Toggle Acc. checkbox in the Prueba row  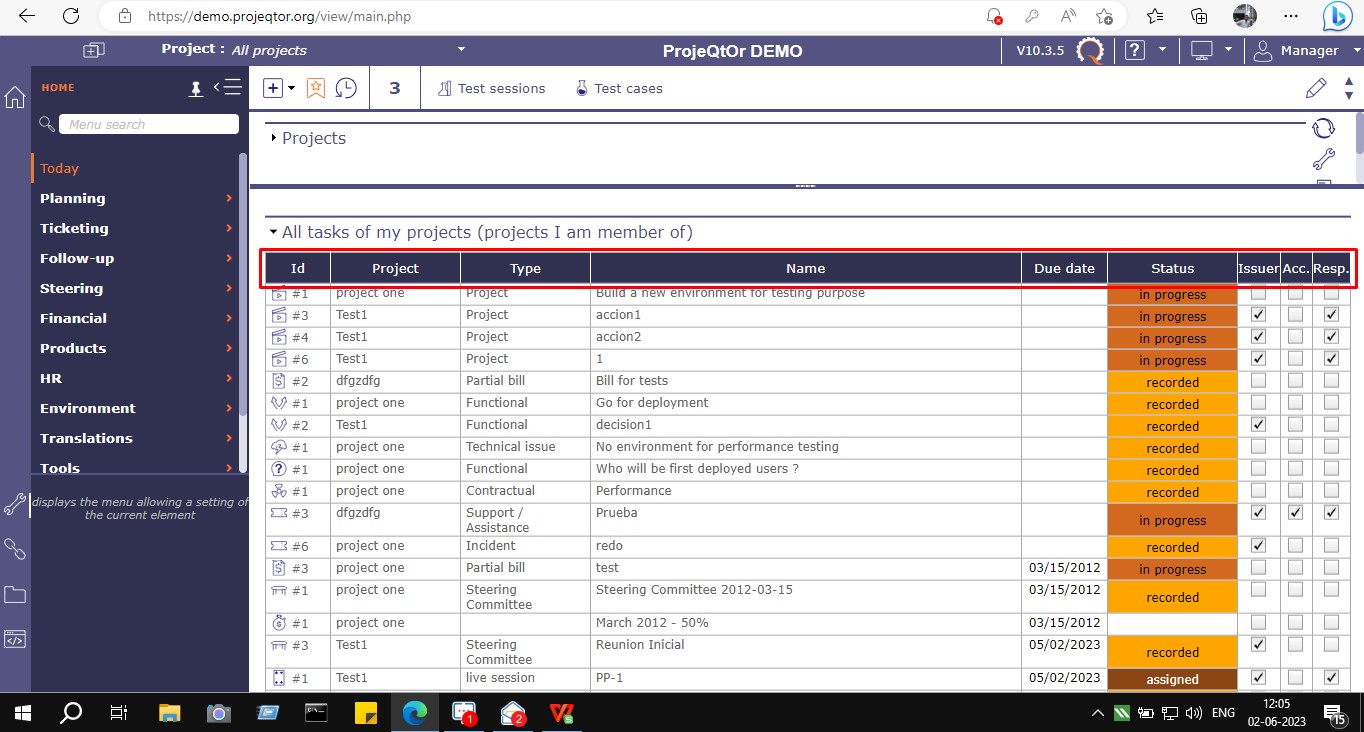(x=1295, y=513)
